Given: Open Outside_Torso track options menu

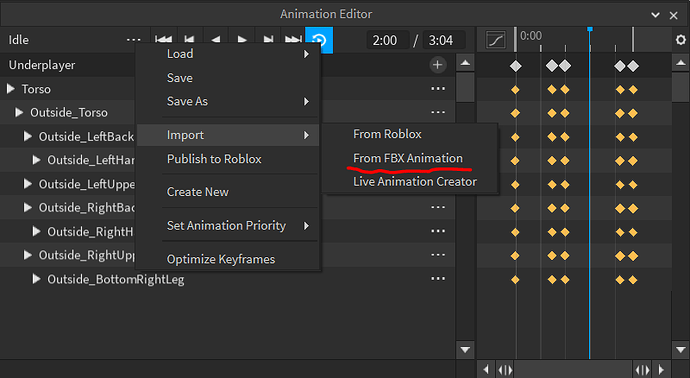Looking at the screenshot, I should pyautogui.click(x=438, y=113).
